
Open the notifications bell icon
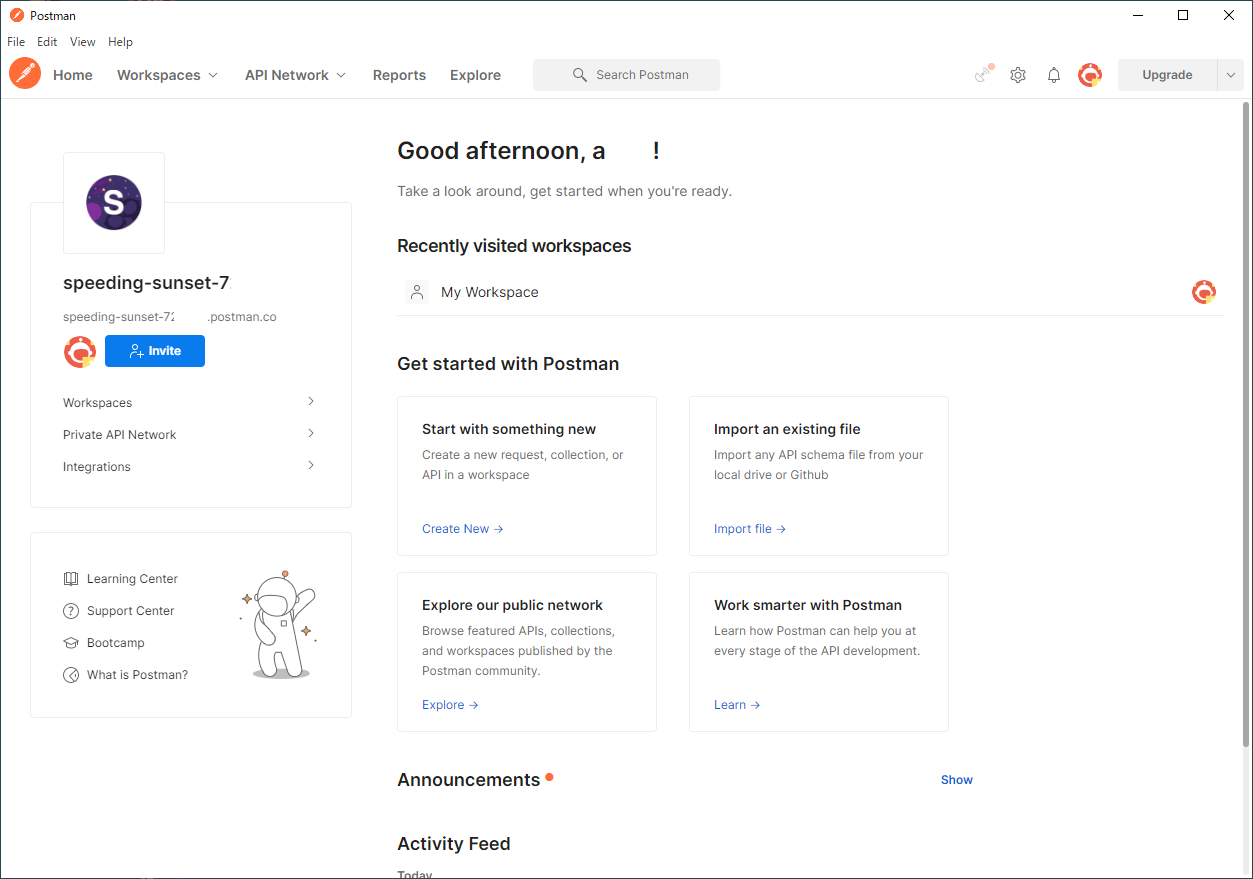pos(1054,75)
